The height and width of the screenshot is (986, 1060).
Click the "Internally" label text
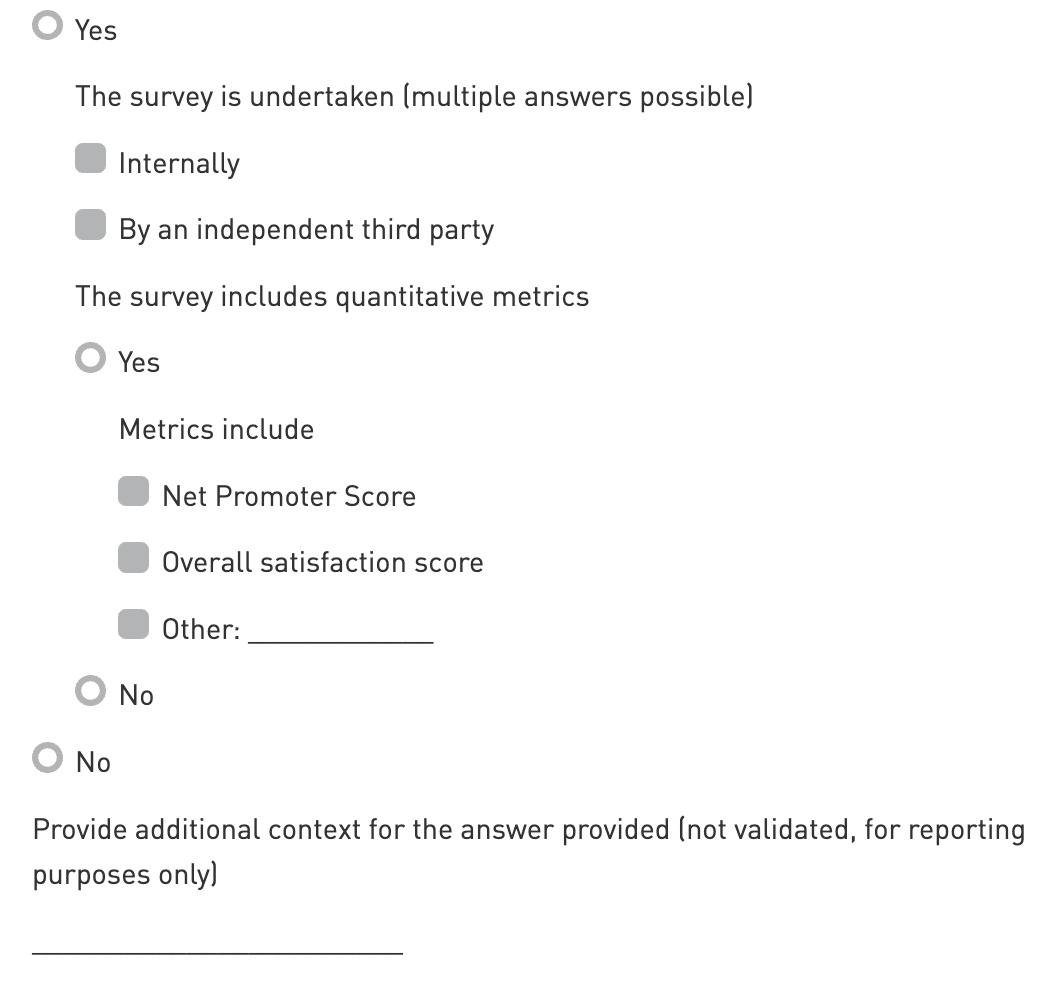point(179,163)
